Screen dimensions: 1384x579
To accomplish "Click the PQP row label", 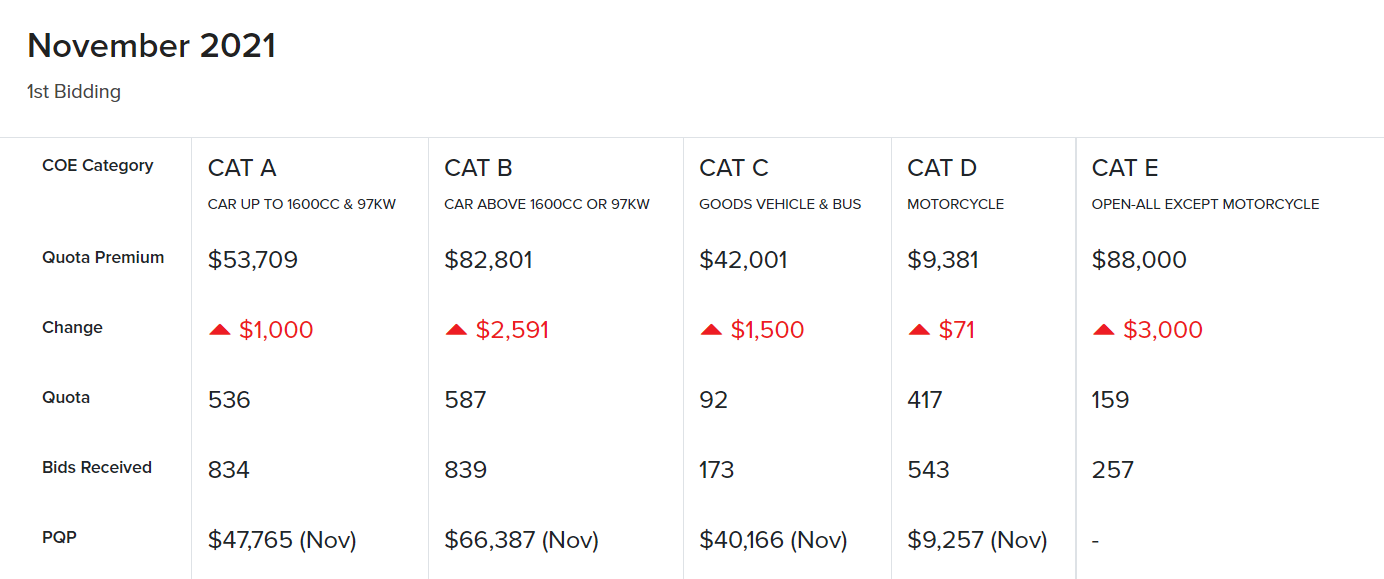I will tap(59, 538).
